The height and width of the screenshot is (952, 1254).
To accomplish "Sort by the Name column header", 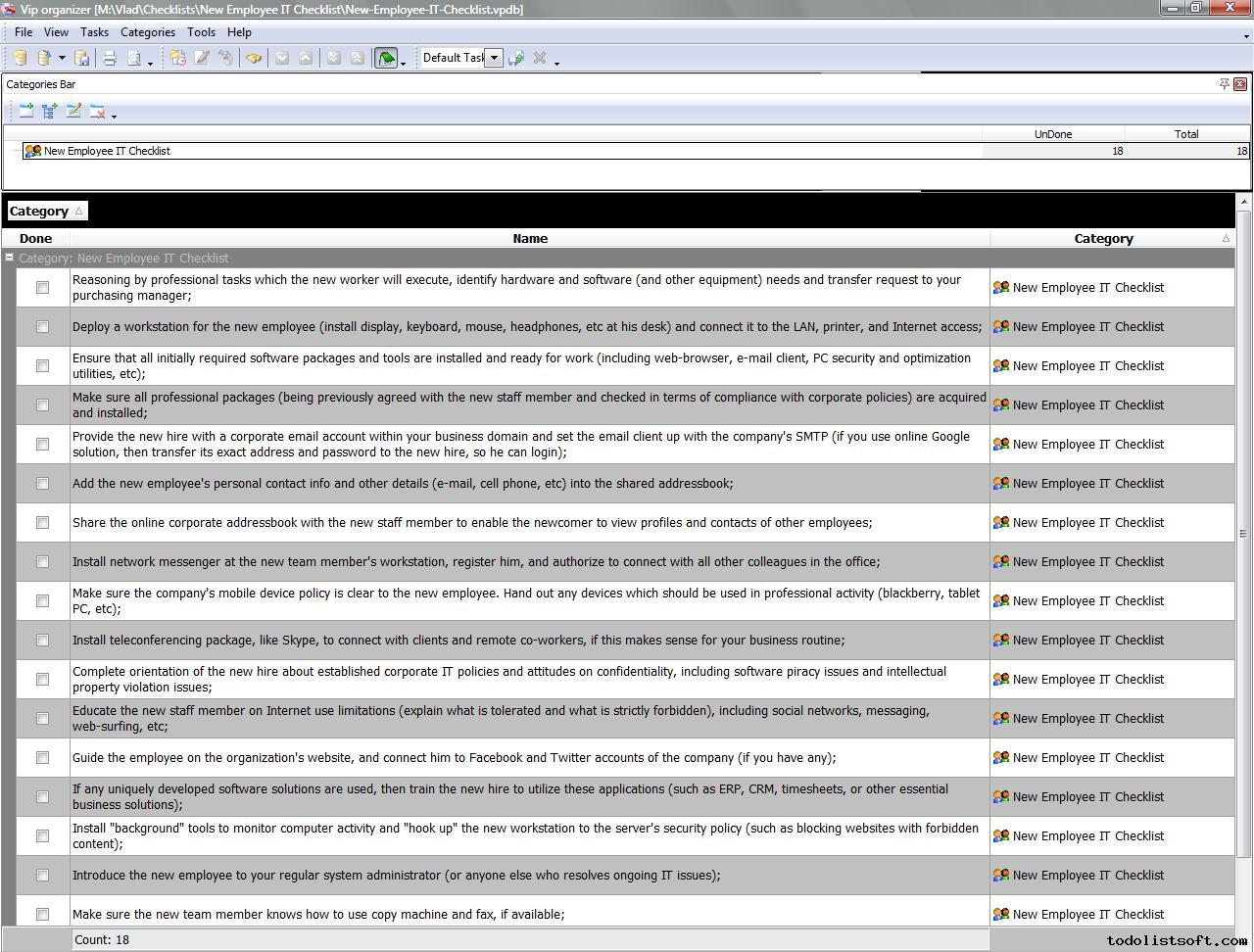I will click(530, 239).
